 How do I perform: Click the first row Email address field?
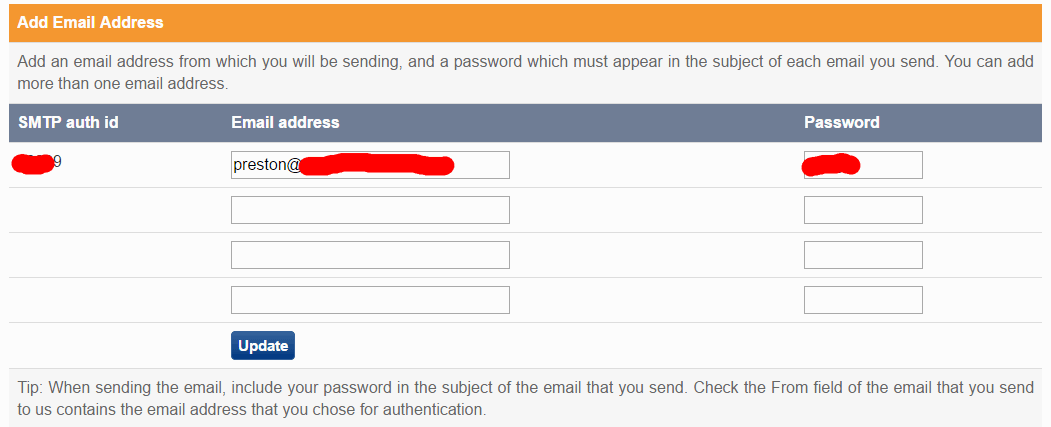(370, 165)
